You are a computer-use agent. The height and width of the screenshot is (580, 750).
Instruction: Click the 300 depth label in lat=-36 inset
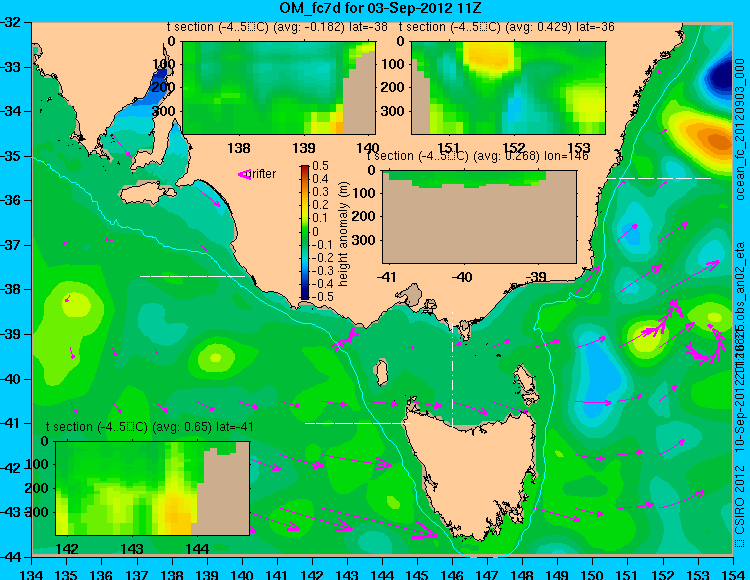click(393, 111)
